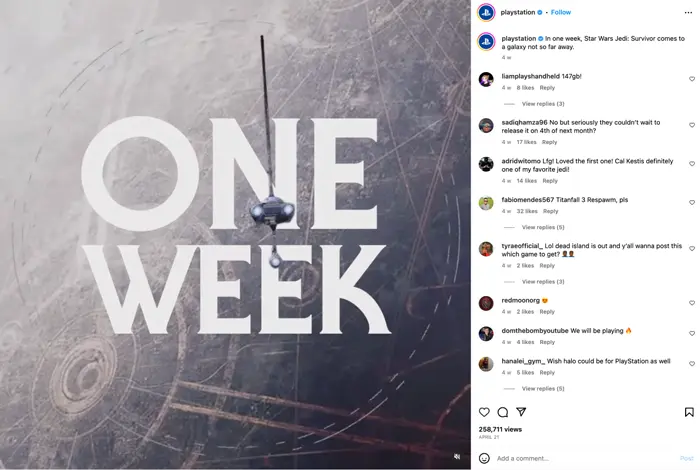
Task: Share post via paper plane icon
Action: pyautogui.click(x=521, y=412)
